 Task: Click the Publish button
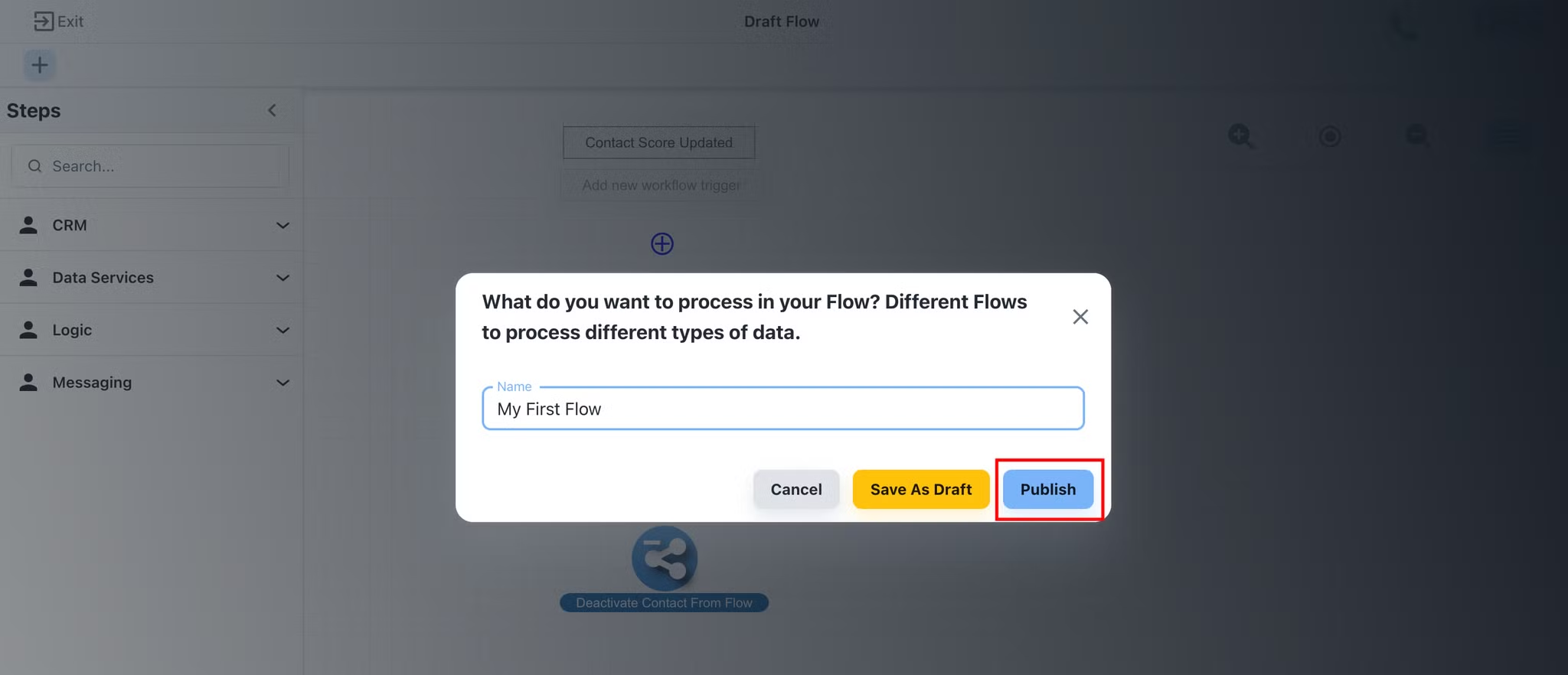click(x=1048, y=489)
